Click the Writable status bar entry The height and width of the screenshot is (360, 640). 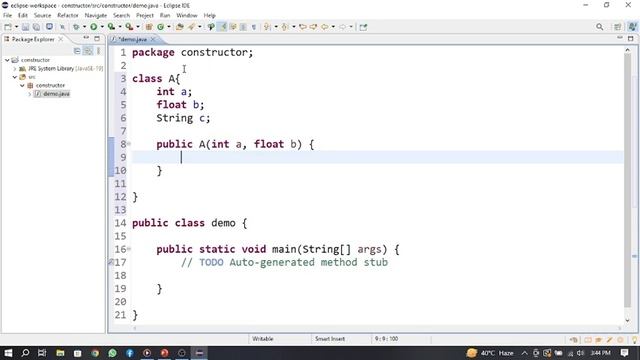pyautogui.click(x=263, y=339)
